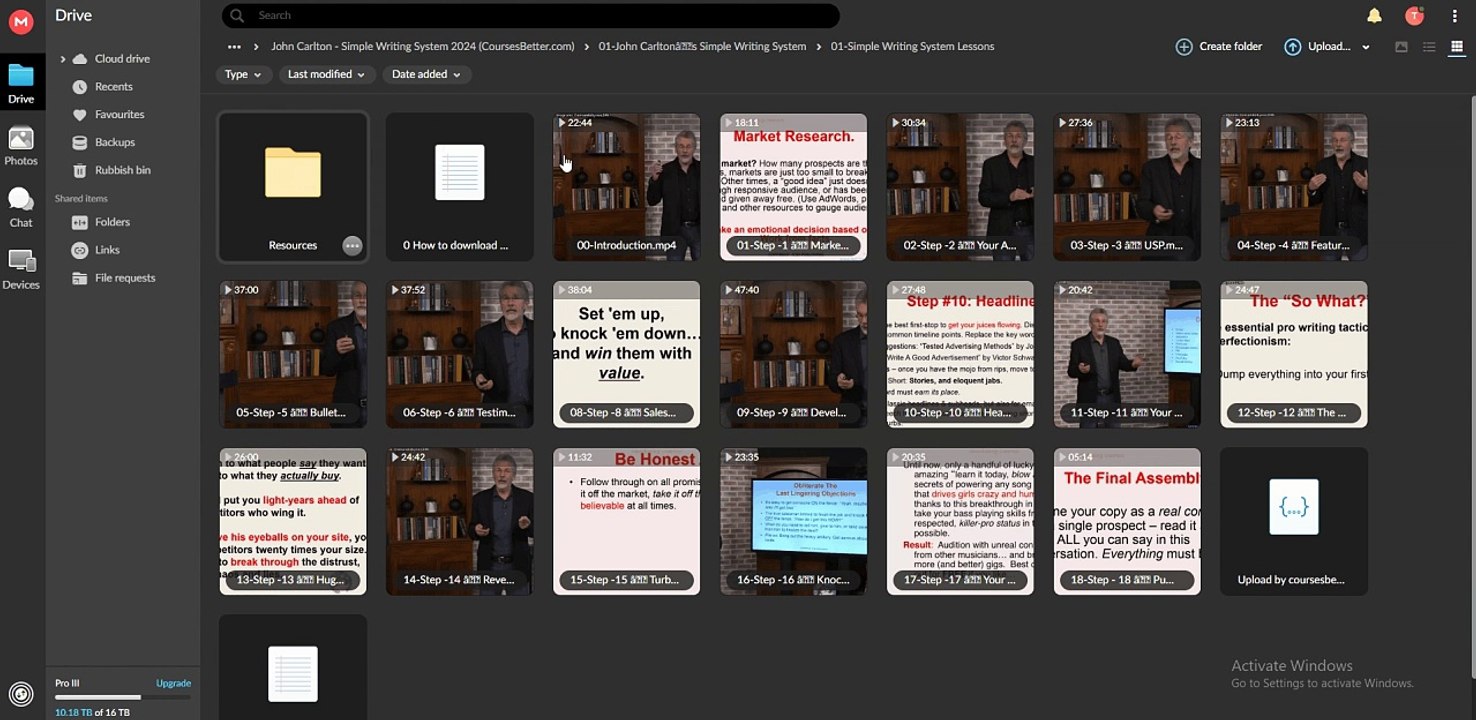The image size is (1476, 720).
Task: Select the Resources folder
Action: [293, 187]
